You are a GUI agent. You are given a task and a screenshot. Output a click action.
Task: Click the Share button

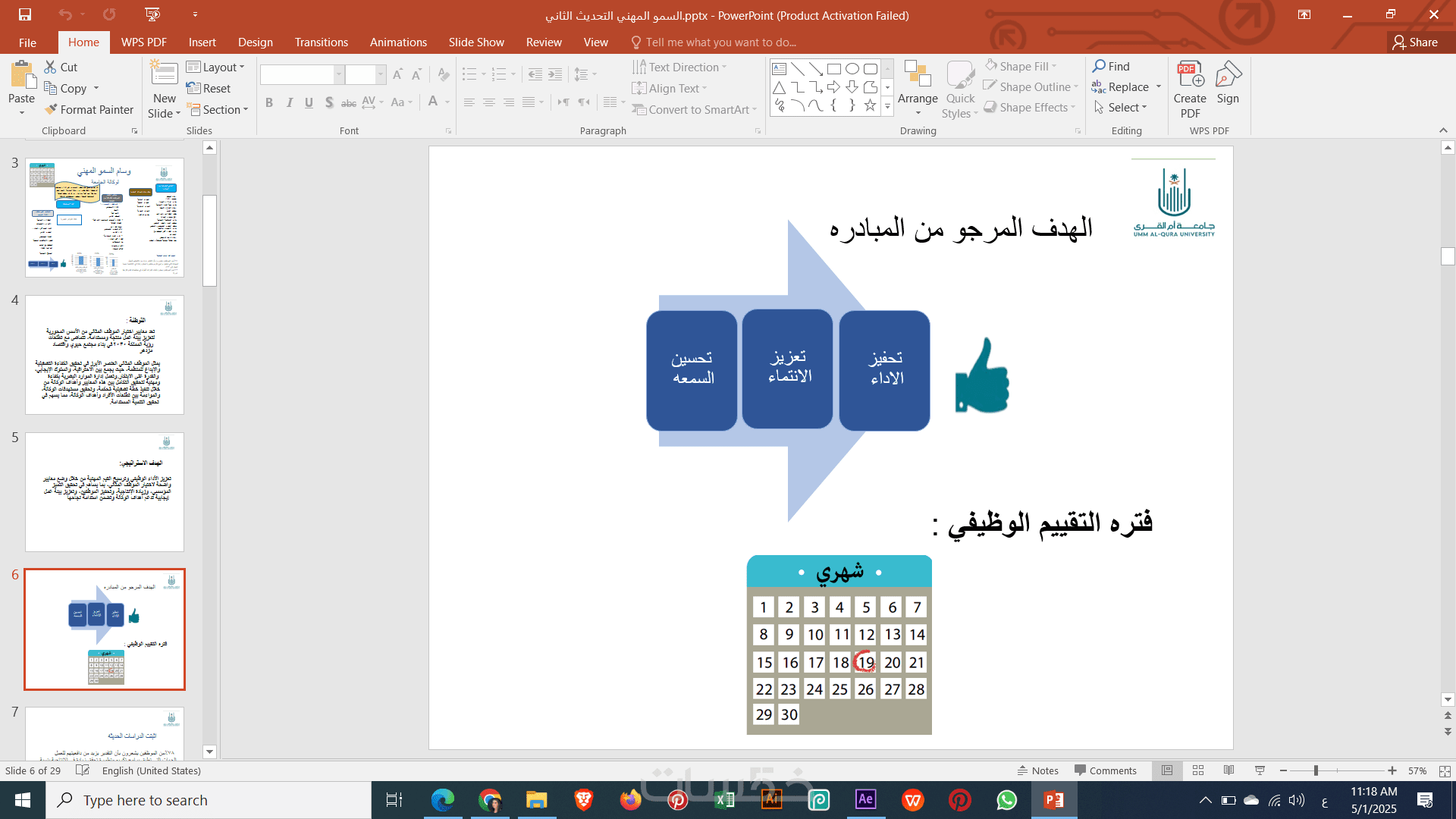[1415, 42]
